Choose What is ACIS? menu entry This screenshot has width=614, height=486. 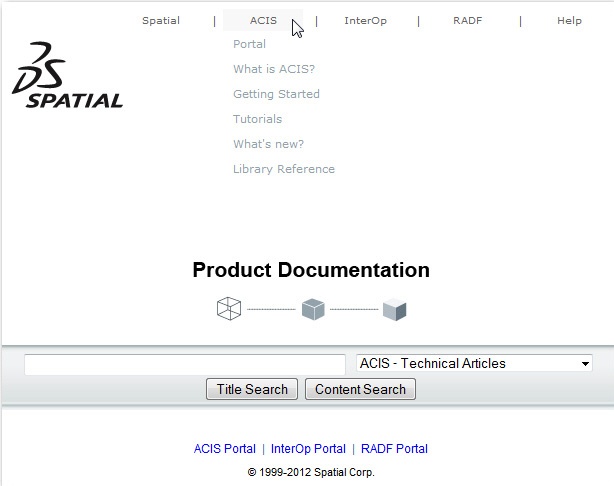tap(273, 69)
